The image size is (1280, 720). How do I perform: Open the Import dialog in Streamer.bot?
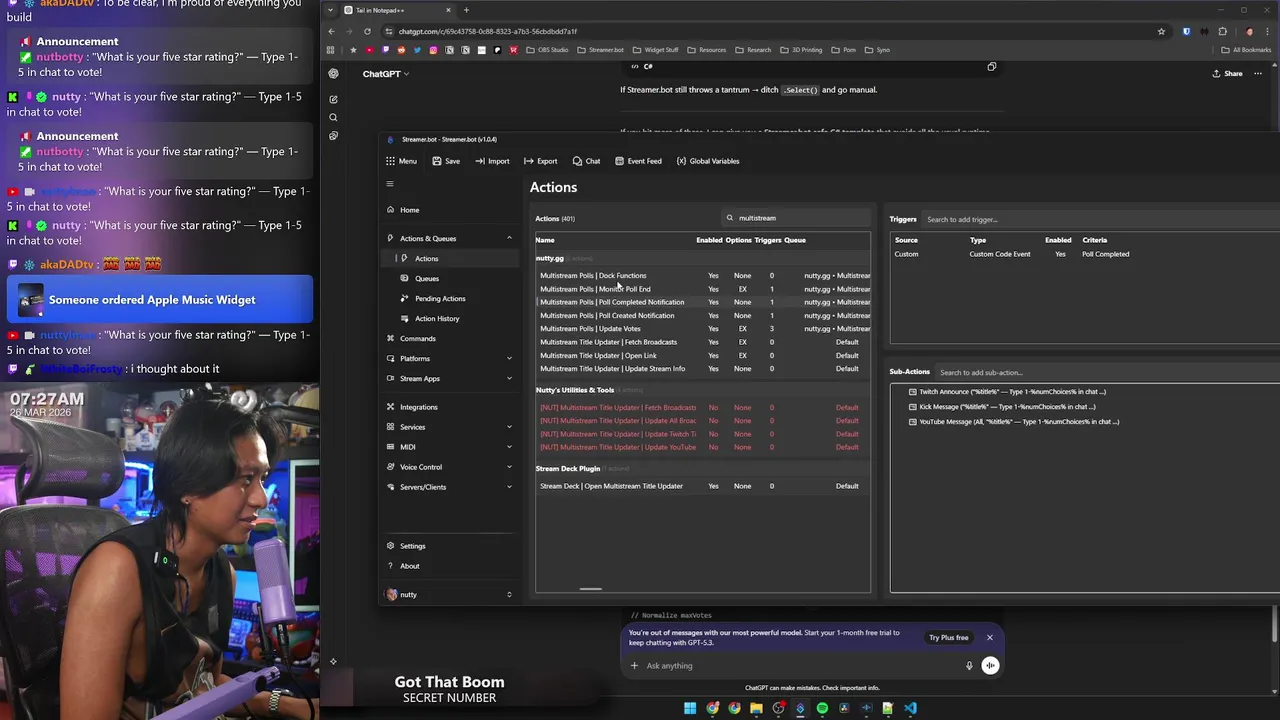492,161
